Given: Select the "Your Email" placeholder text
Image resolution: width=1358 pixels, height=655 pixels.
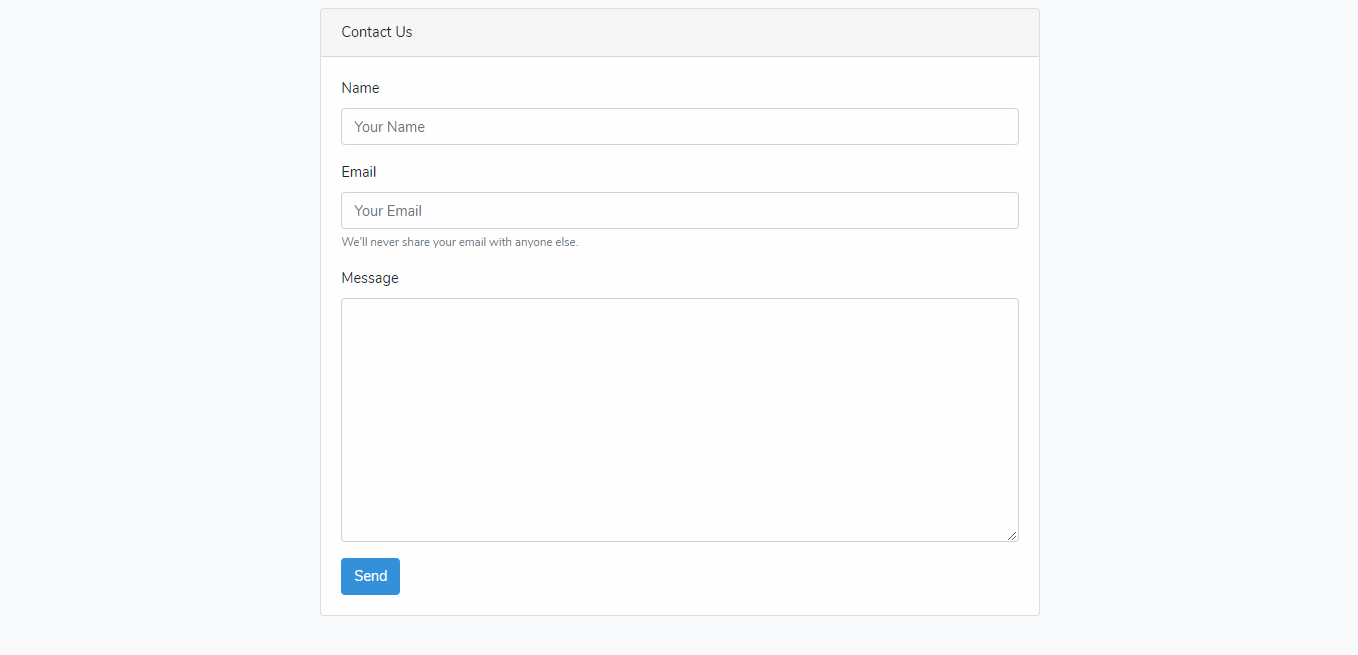Looking at the screenshot, I should point(388,211).
